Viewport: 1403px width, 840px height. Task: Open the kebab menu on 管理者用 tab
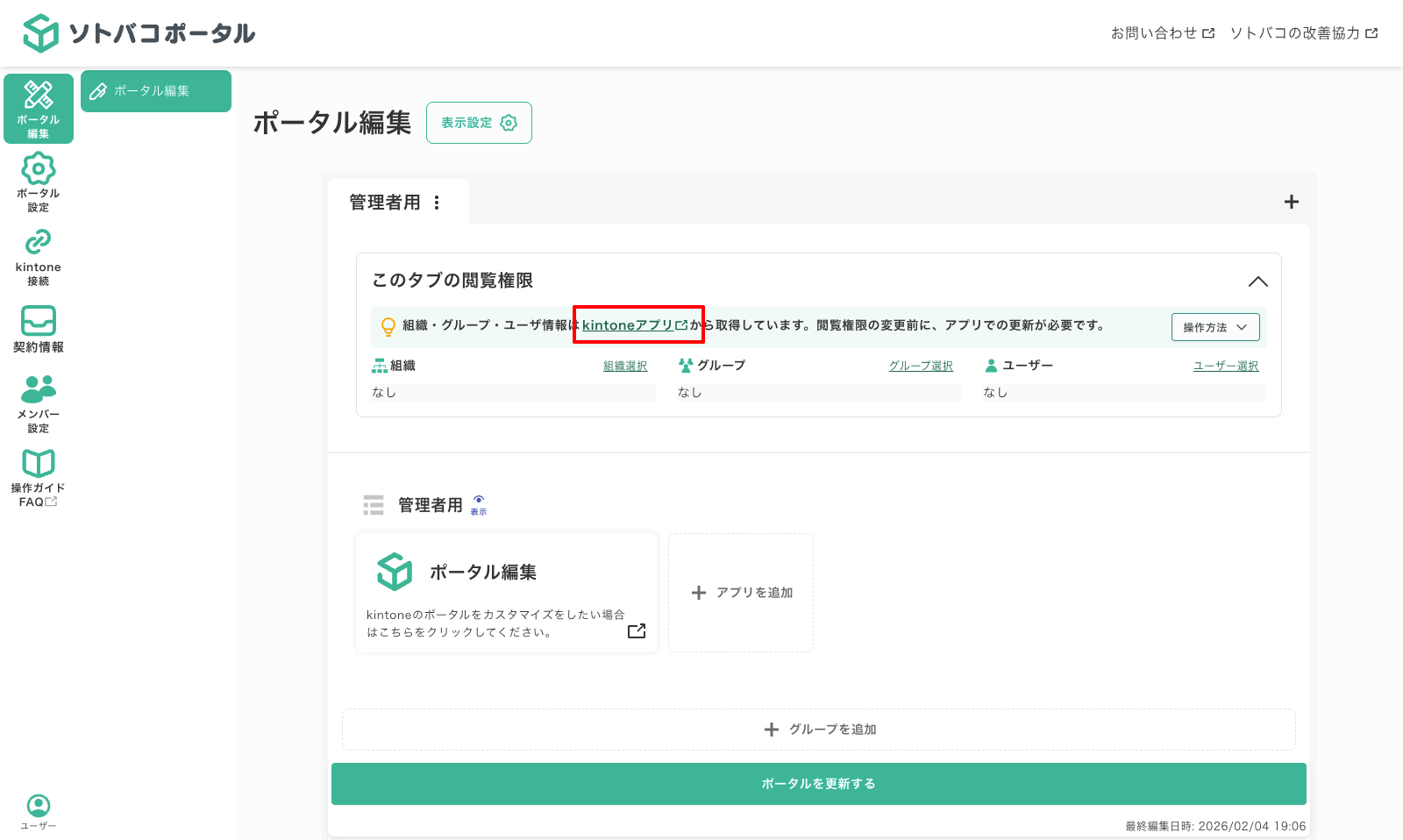pos(438,202)
